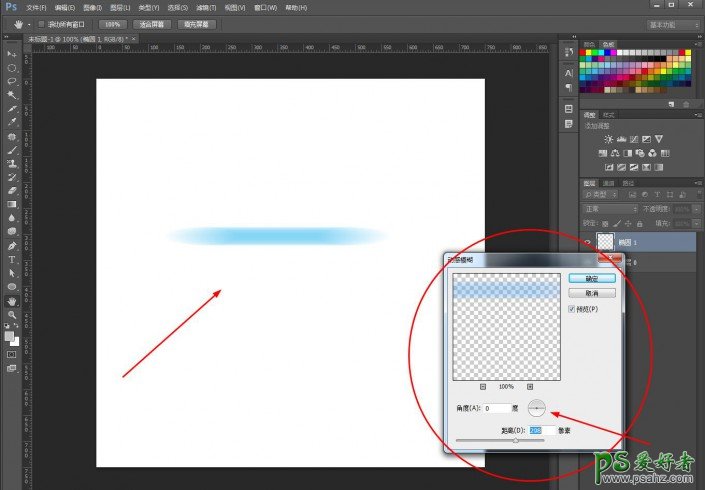Screen dimensions: 705x490
Task: Open the Filter menu
Action: click(206, 8)
